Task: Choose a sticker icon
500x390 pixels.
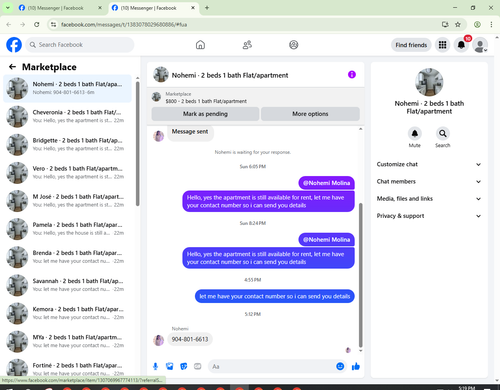Action: [x=184, y=366]
